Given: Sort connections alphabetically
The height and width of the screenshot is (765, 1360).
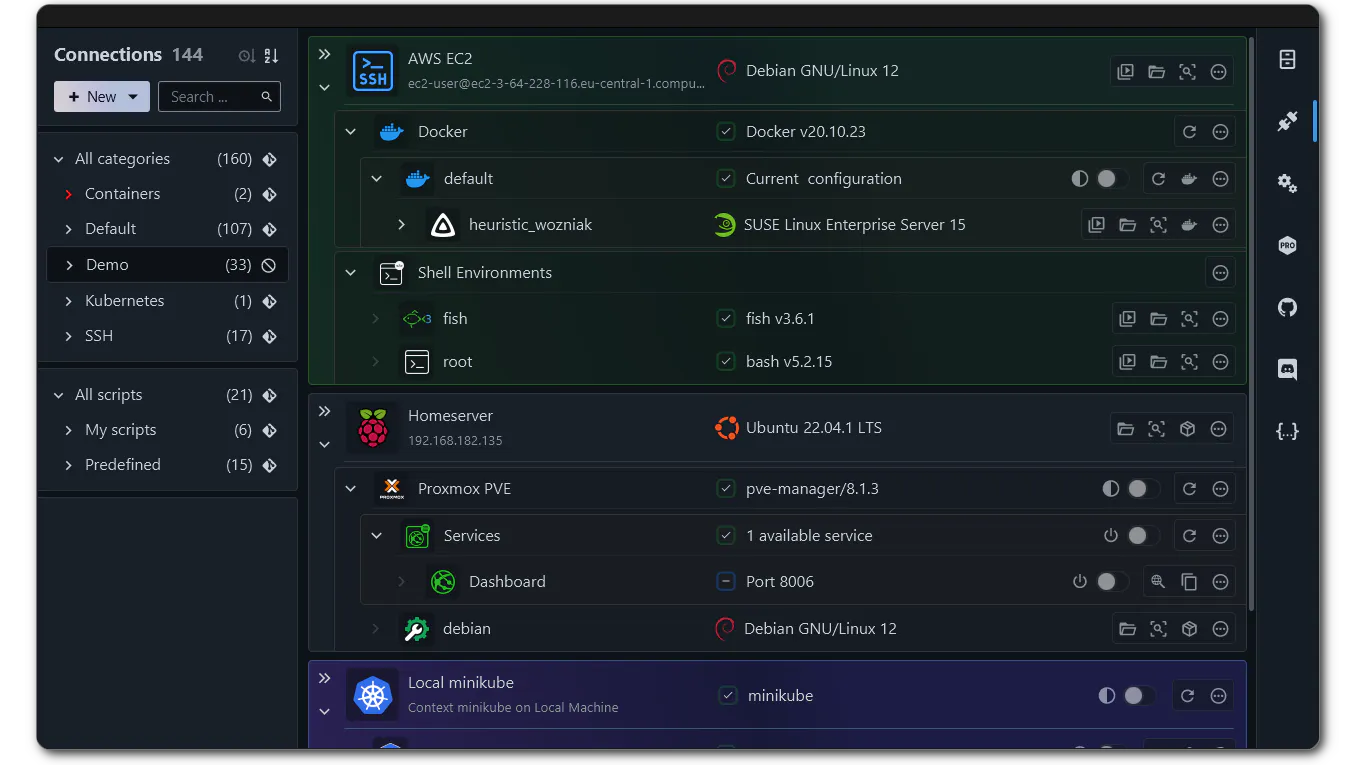Looking at the screenshot, I should click(x=271, y=56).
